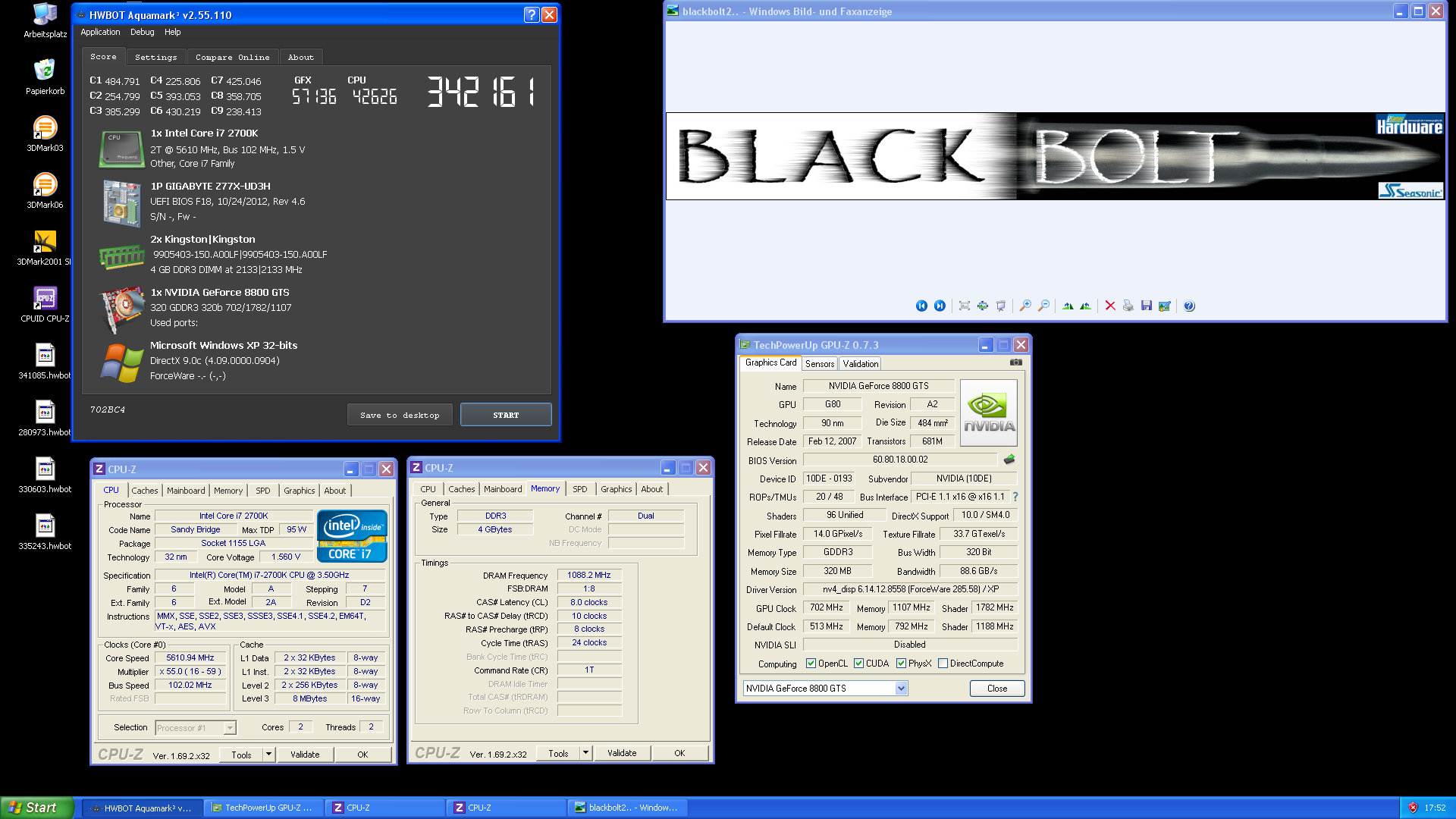Image resolution: width=1456 pixels, height=819 pixels.
Task: Print the image with the printer icon
Action: [1128, 306]
